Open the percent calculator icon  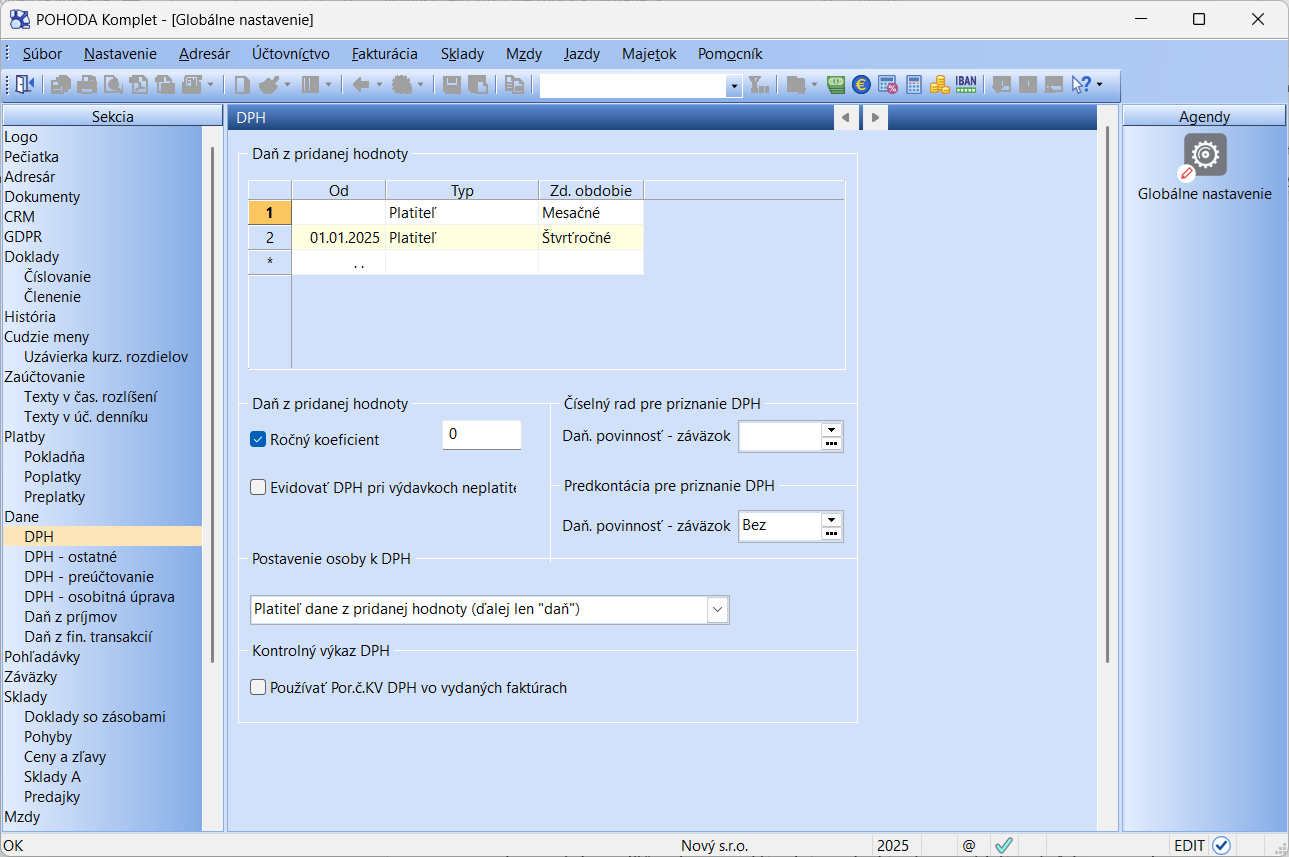click(x=887, y=85)
